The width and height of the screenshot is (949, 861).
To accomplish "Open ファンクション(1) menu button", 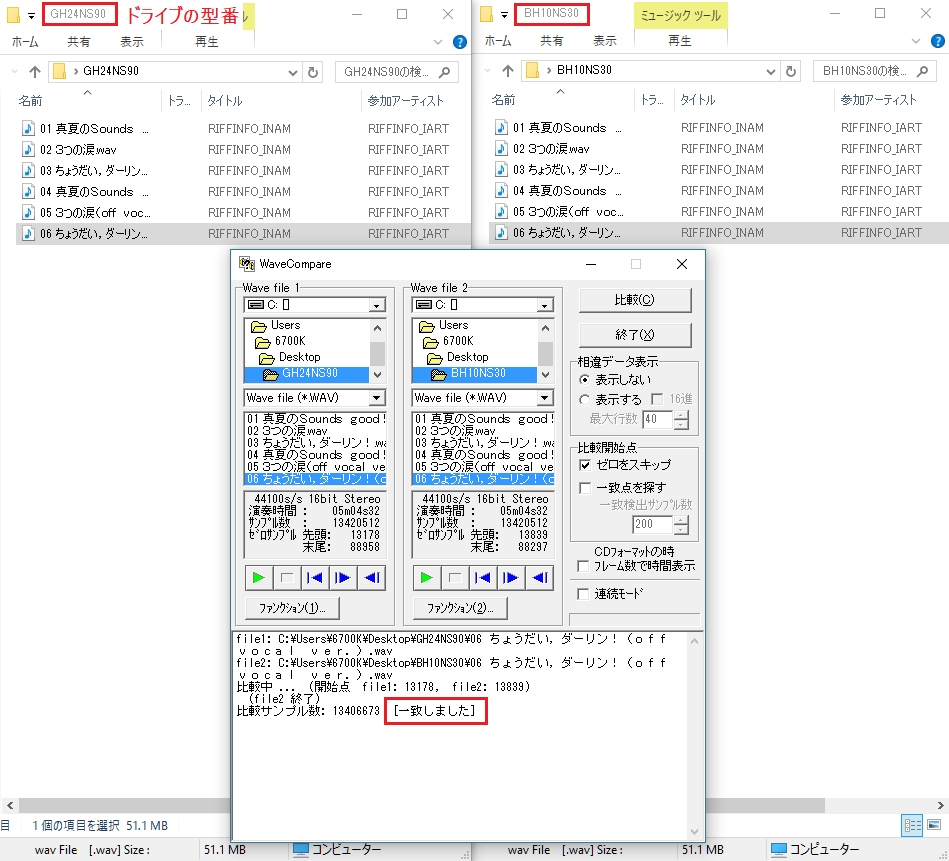I will click(292, 608).
